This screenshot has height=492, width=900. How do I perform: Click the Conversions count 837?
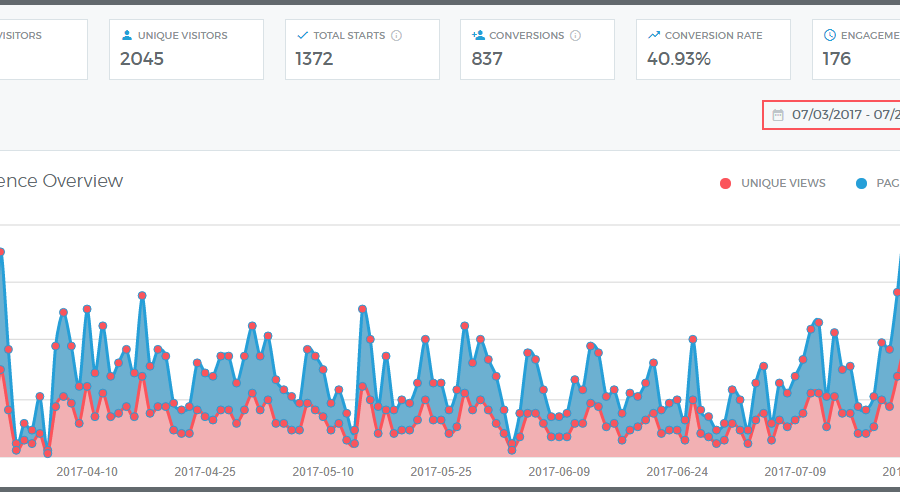pyautogui.click(x=487, y=59)
